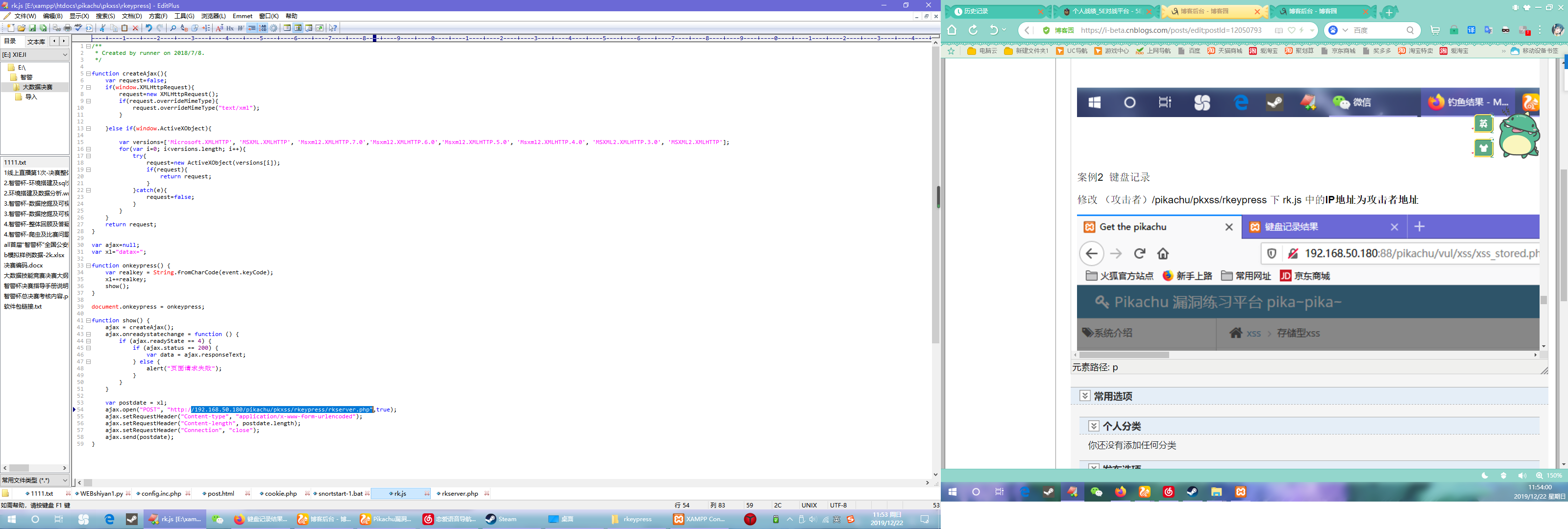
Task: Click the Cut scissors icon
Action: pos(102,28)
